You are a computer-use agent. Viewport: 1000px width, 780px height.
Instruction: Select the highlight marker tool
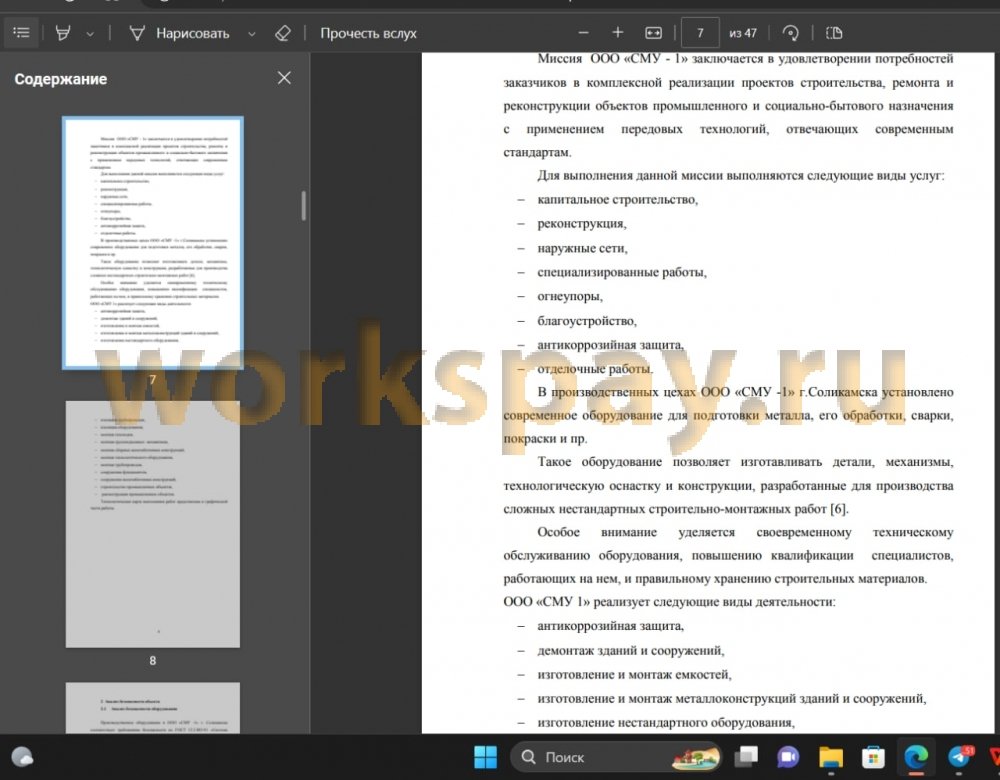point(62,33)
